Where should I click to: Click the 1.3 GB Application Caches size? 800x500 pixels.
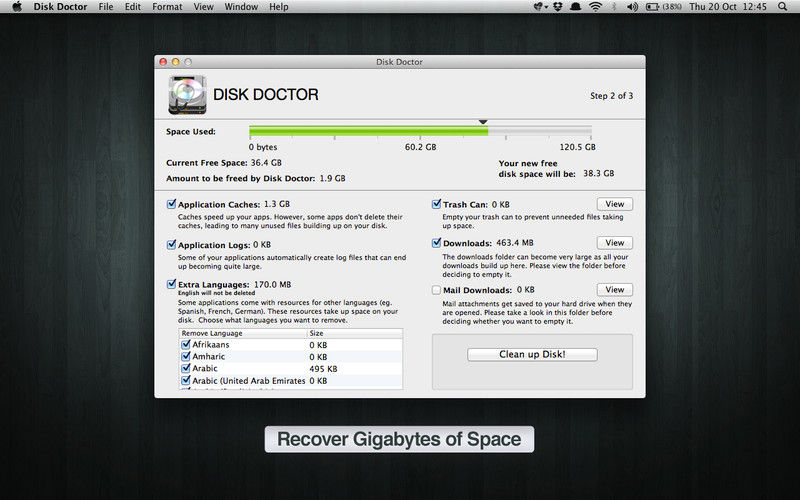277,204
